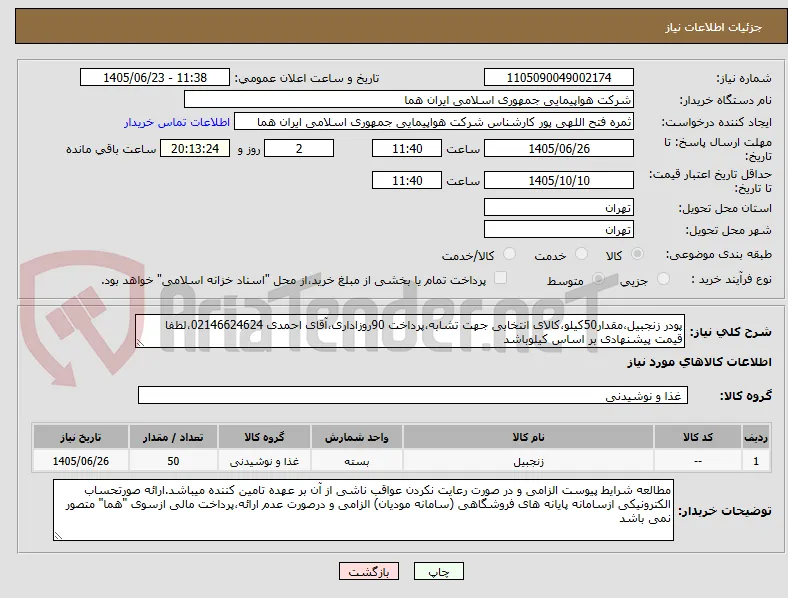Screen dimensions: 788x598
Task: Click the تاریخ نیاز column header
Action: click(x=81, y=437)
